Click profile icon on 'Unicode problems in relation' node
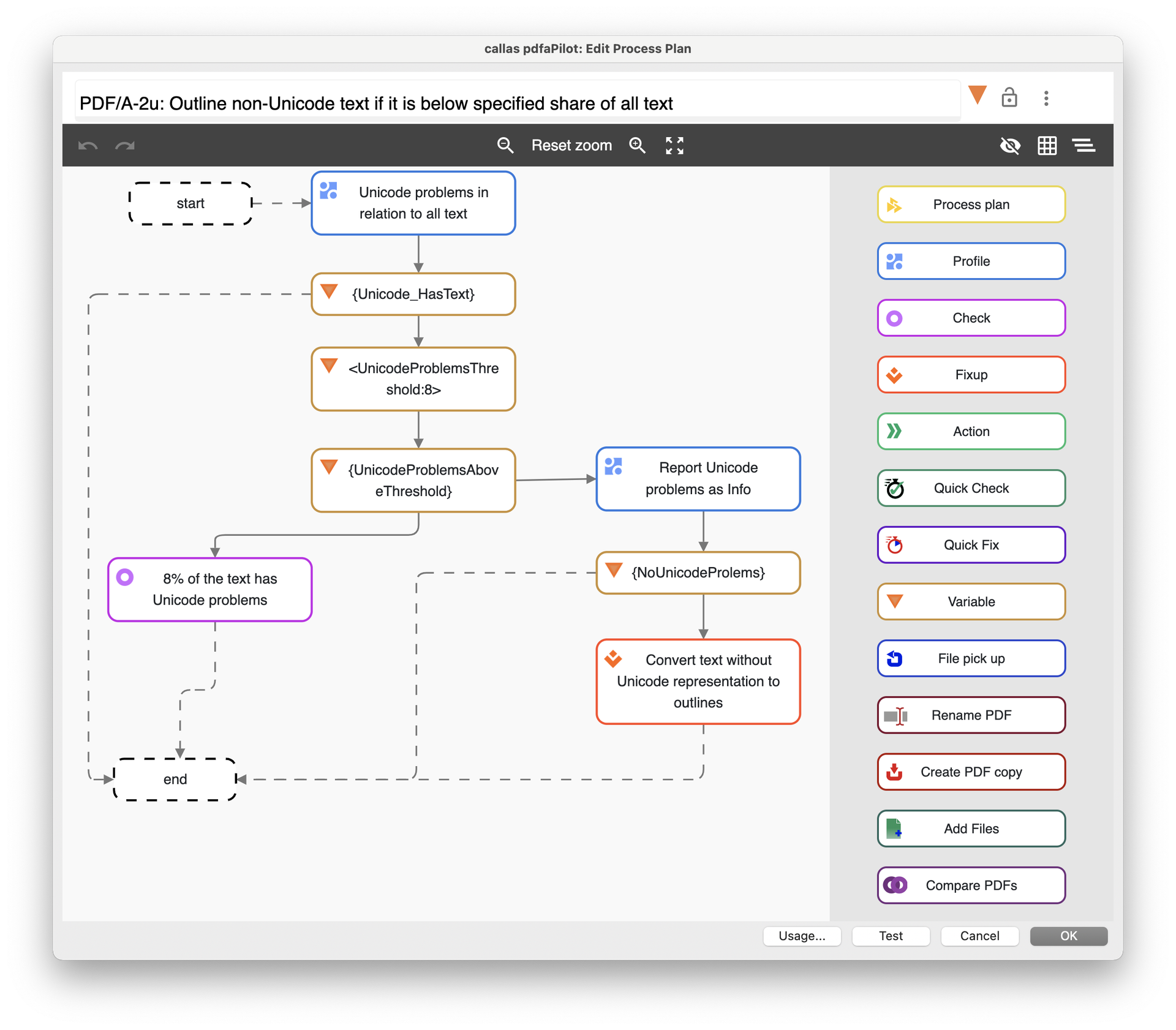 329,191
